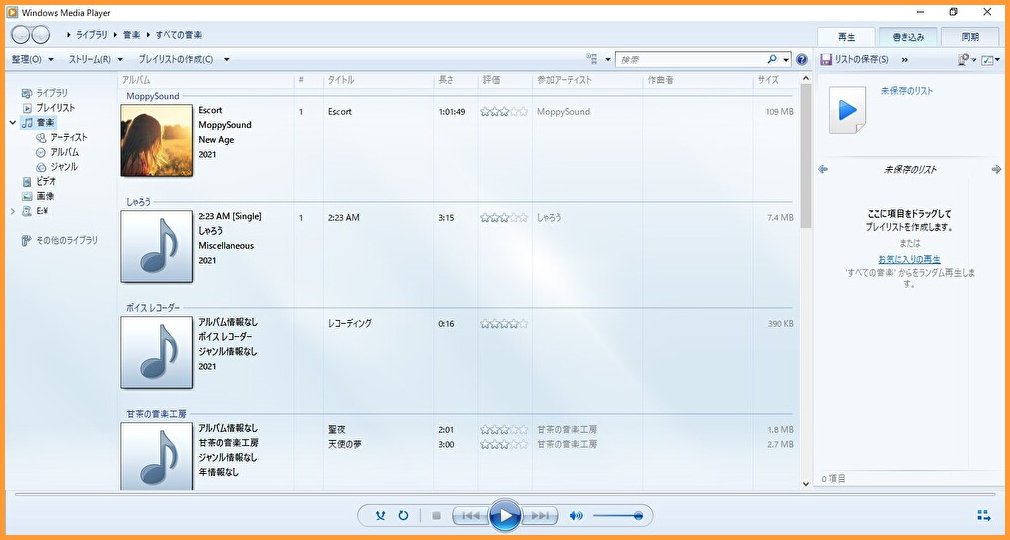The image size is (1010, 540).
Task: Rate the Escort track stars
Action: pyautogui.click(x=504, y=111)
